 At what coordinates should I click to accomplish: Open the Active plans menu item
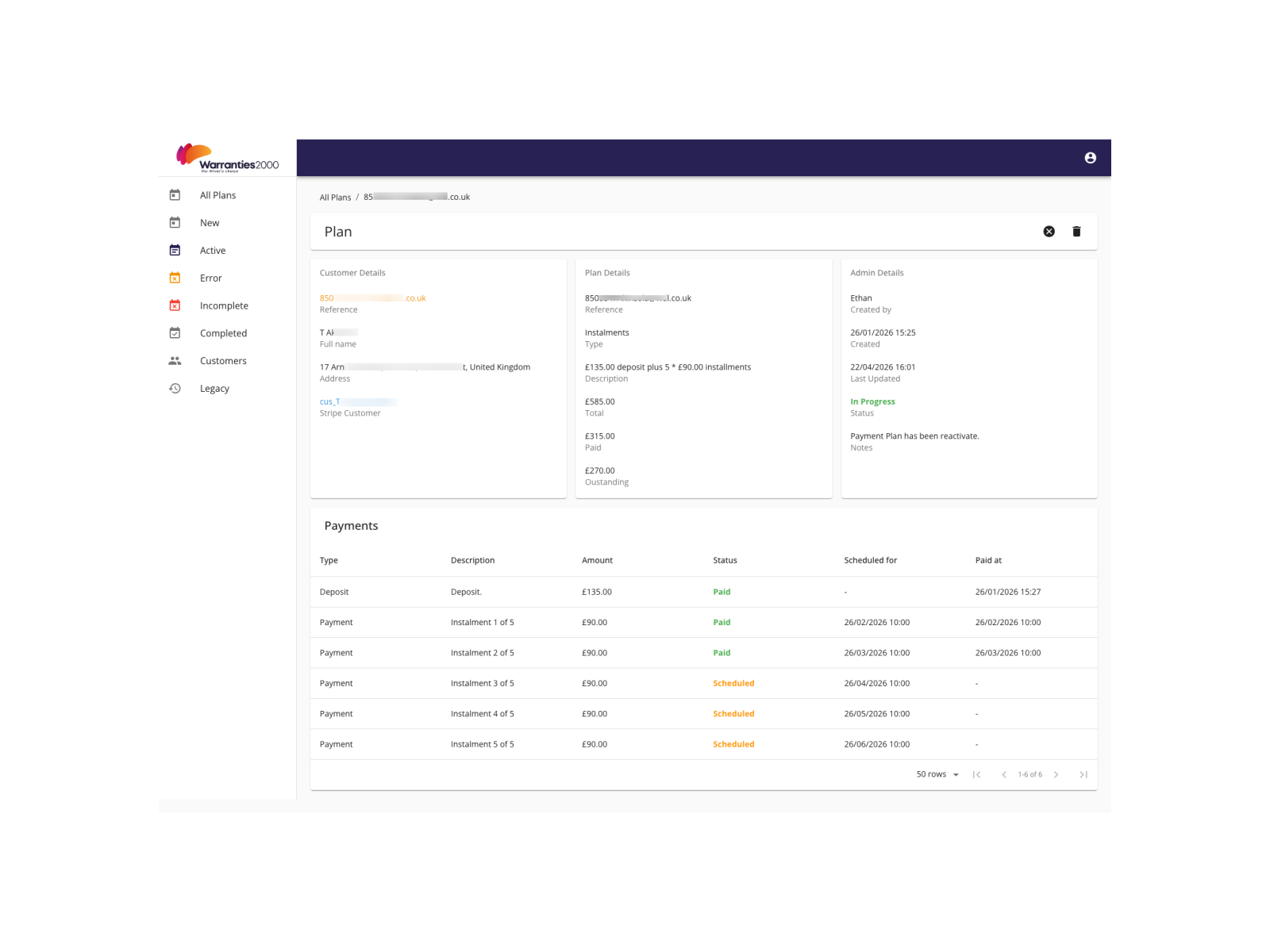click(x=213, y=251)
